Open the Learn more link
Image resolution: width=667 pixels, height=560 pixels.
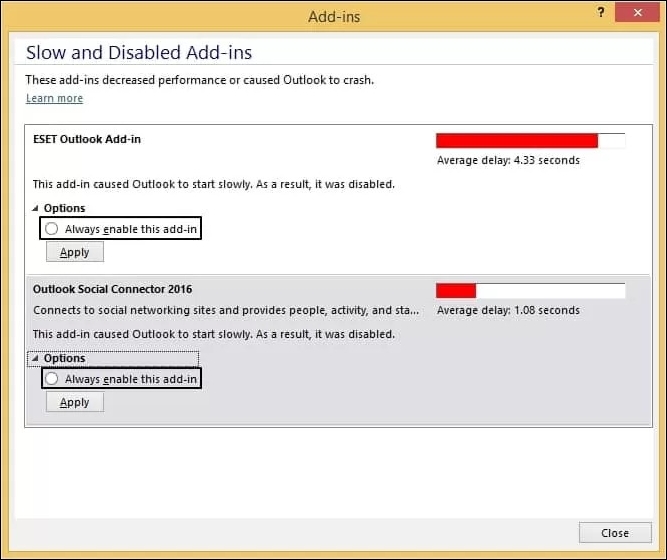click(x=54, y=98)
